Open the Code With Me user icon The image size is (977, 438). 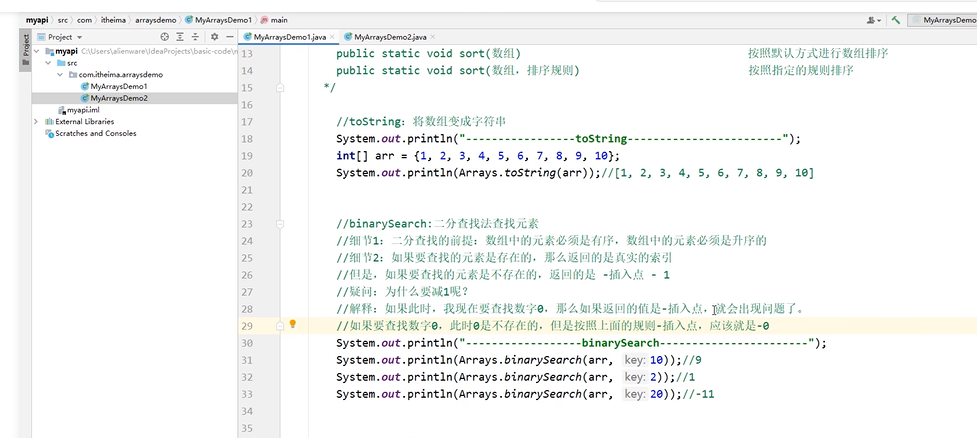click(870, 20)
